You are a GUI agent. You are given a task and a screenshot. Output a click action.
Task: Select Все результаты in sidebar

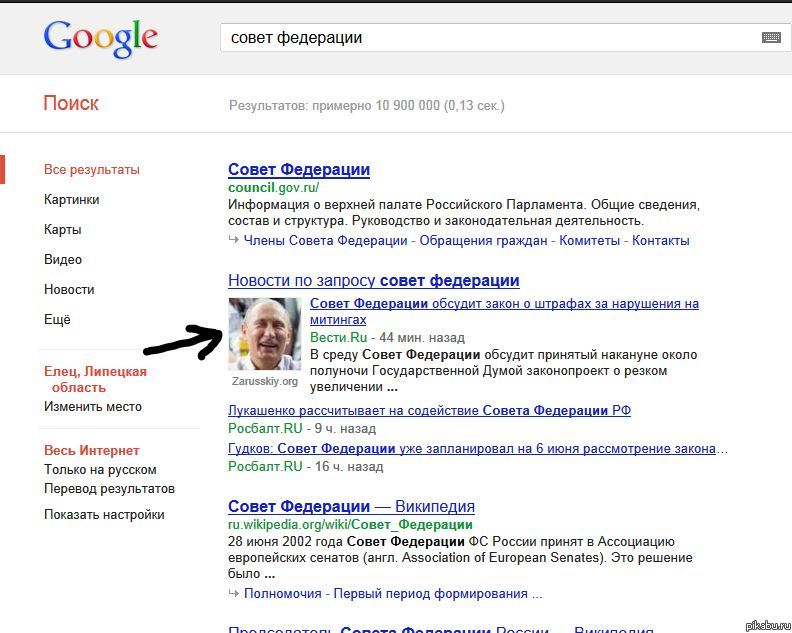point(92,169)
